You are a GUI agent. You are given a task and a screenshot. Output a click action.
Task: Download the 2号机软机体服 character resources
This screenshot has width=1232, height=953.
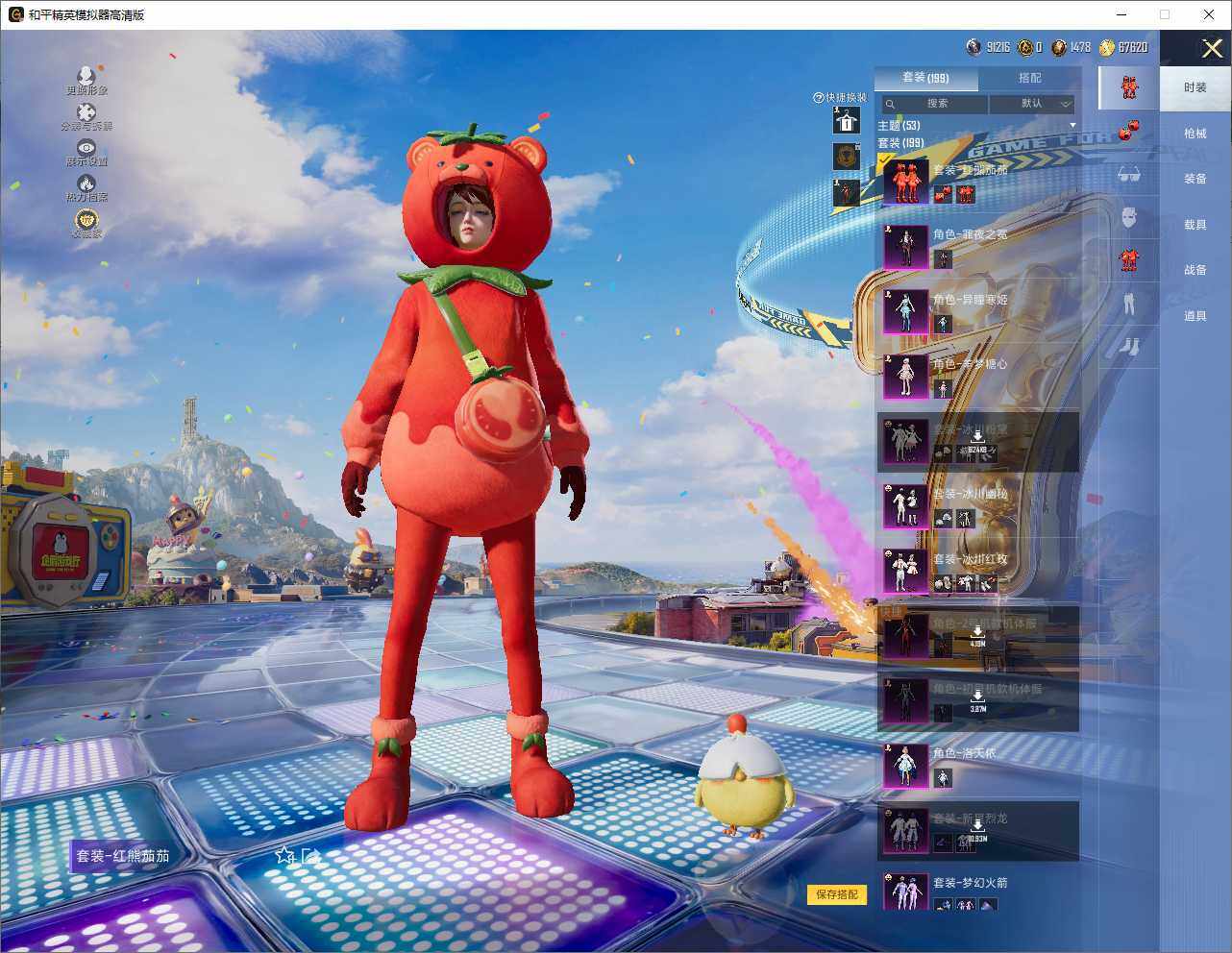(x=977, y=632)
